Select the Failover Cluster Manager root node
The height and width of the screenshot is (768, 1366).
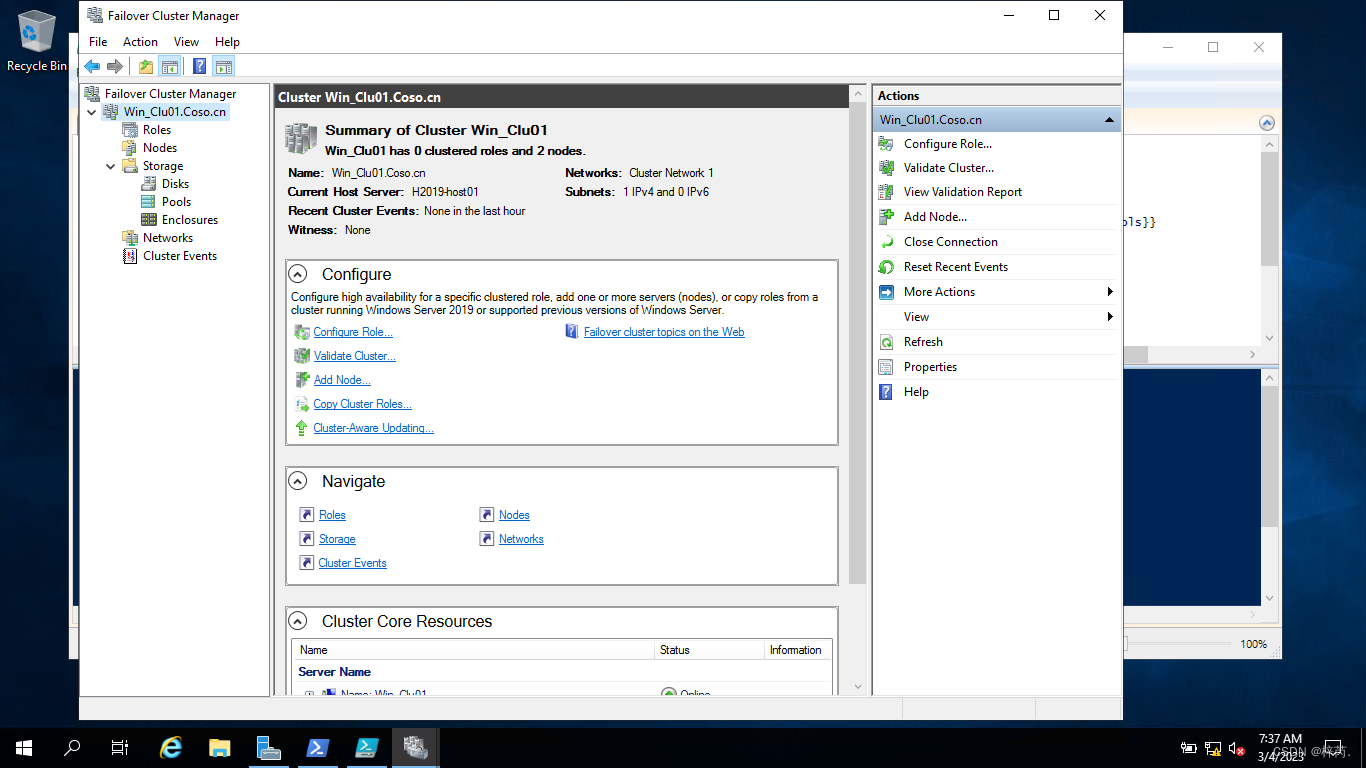click(x=170, y=94)
